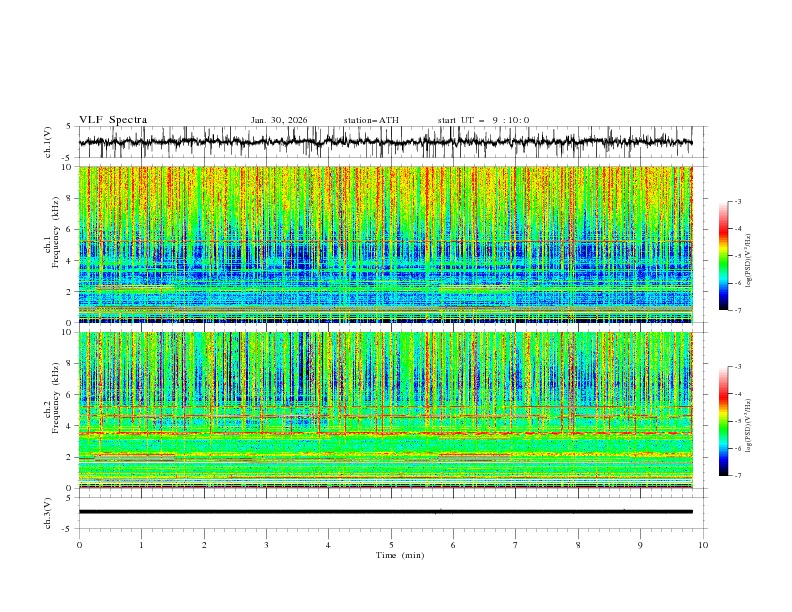Click the 'station=ATH' label
The height and width of the screenshot is (612, 792).
(371, 120)
